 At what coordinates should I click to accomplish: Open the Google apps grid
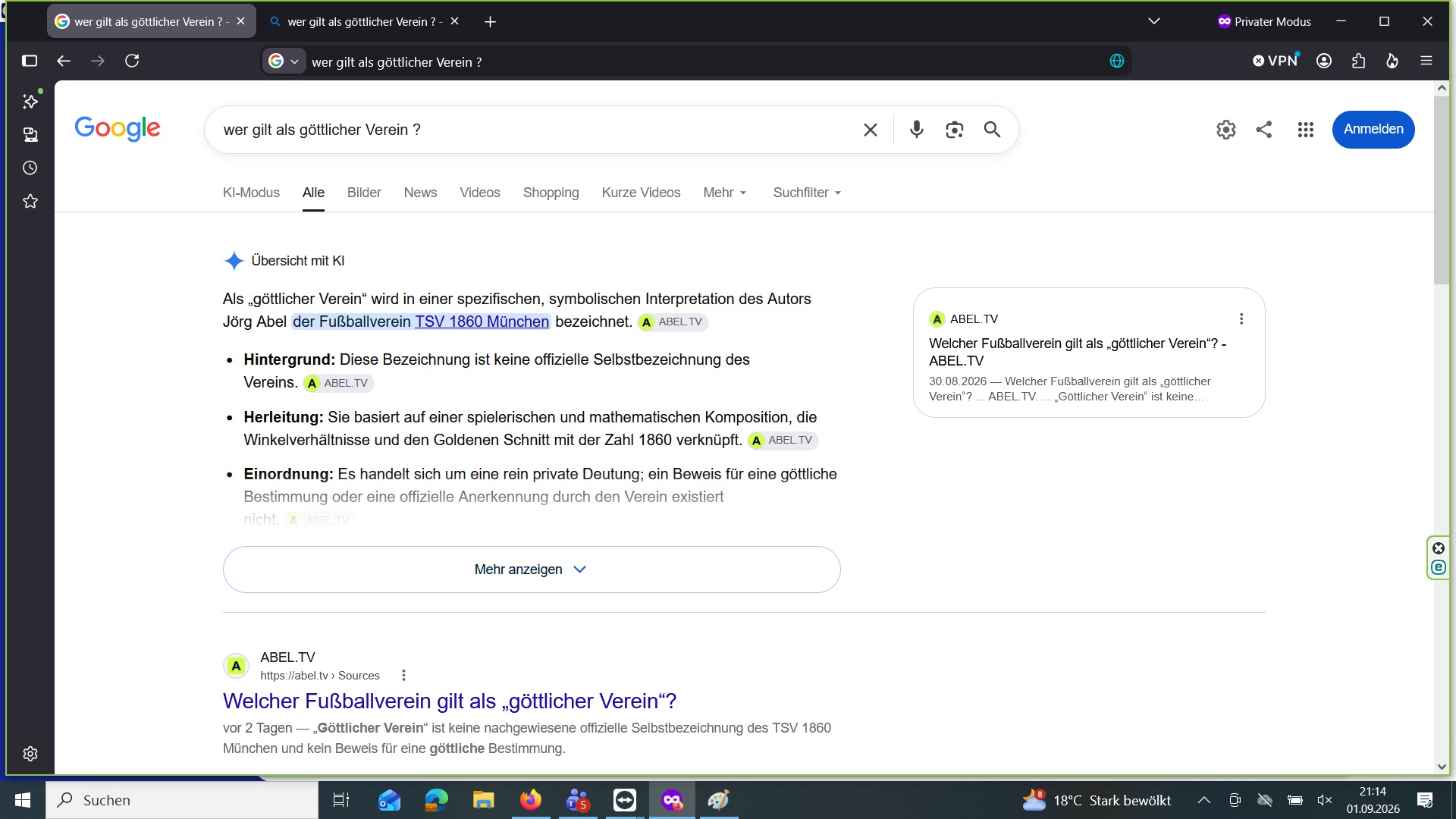tap(1305, 130)
